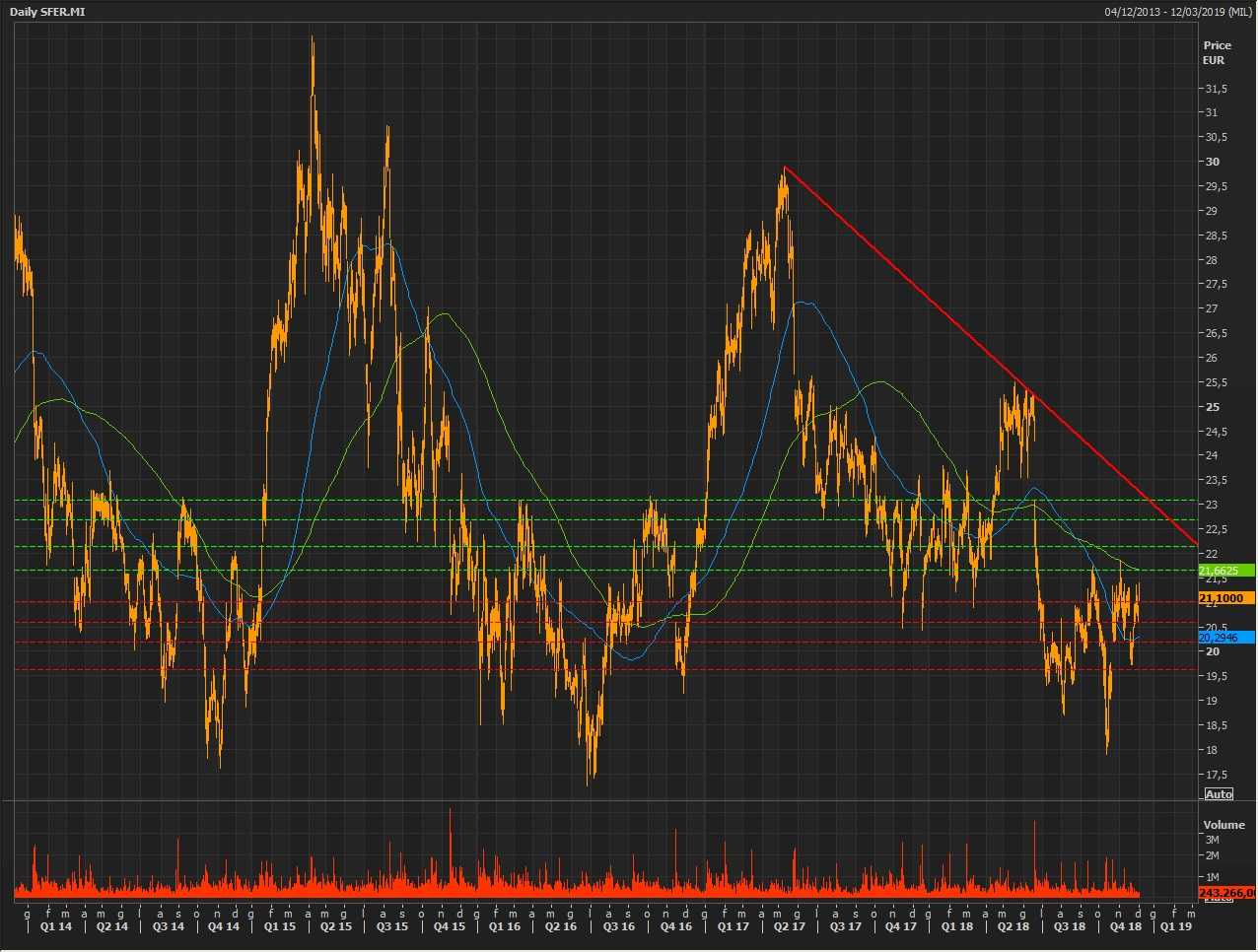Click the Q1 14 time axis label
Screen dimensions: 1258x952
pos(56,926)
